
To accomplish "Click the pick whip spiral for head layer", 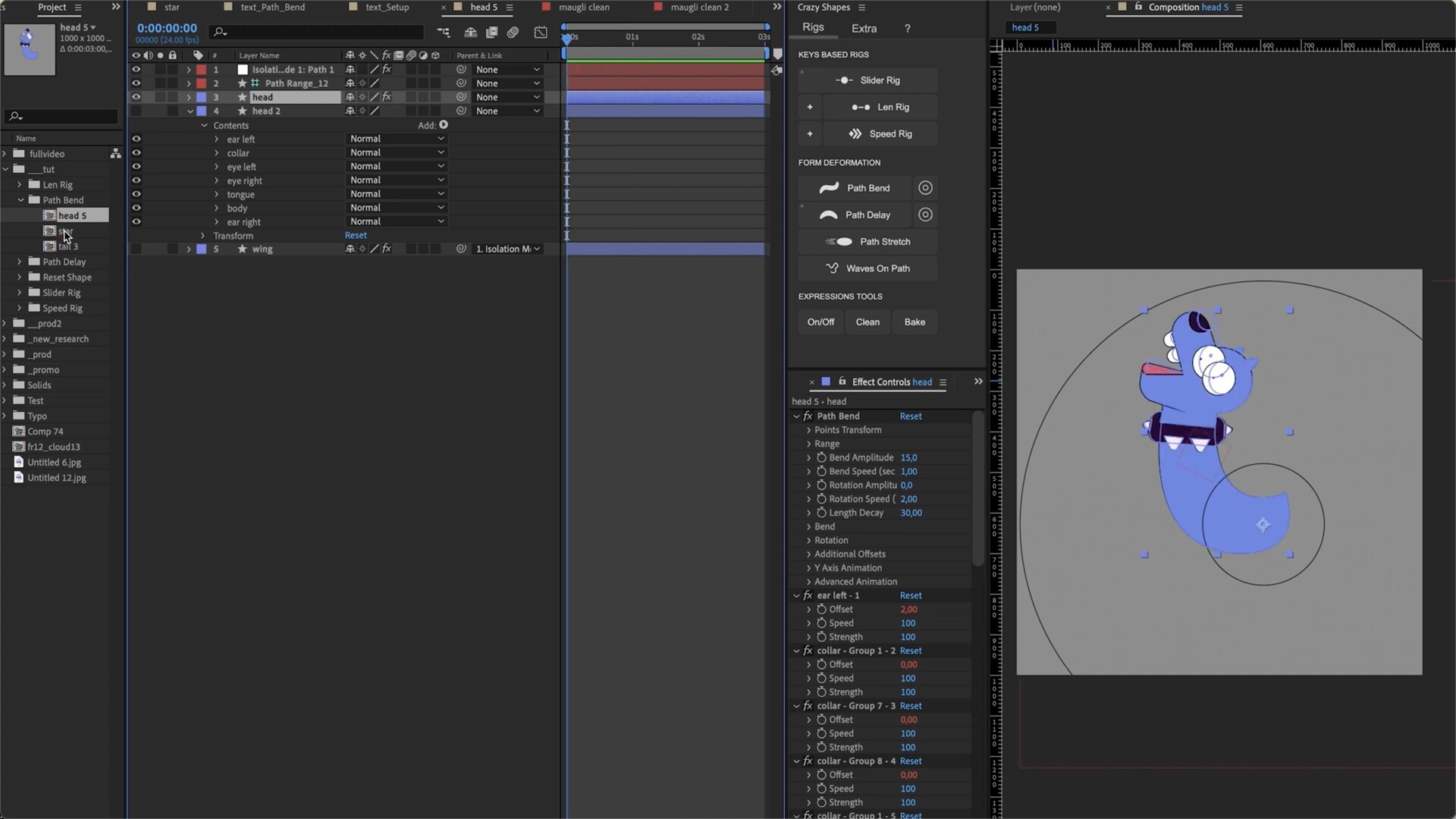I will (460, 97).
